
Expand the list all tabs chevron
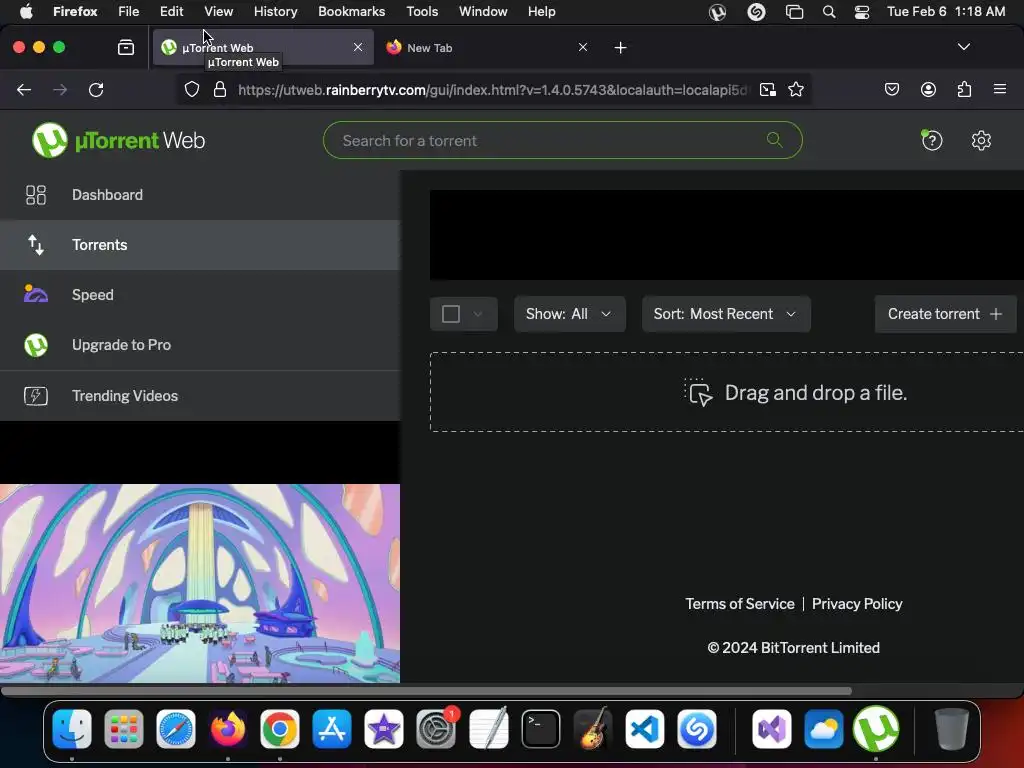coord(963,47)
